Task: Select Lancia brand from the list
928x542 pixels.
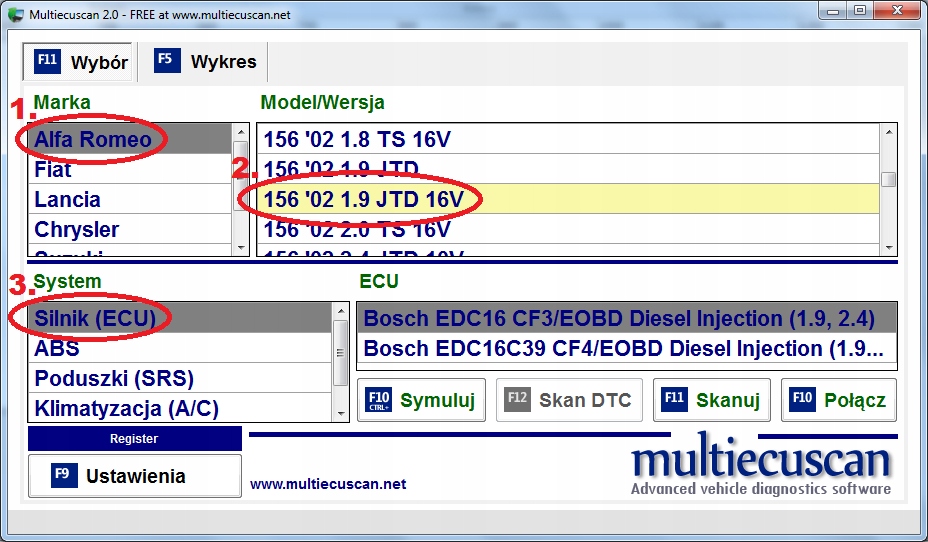Action: pos(130,199)
